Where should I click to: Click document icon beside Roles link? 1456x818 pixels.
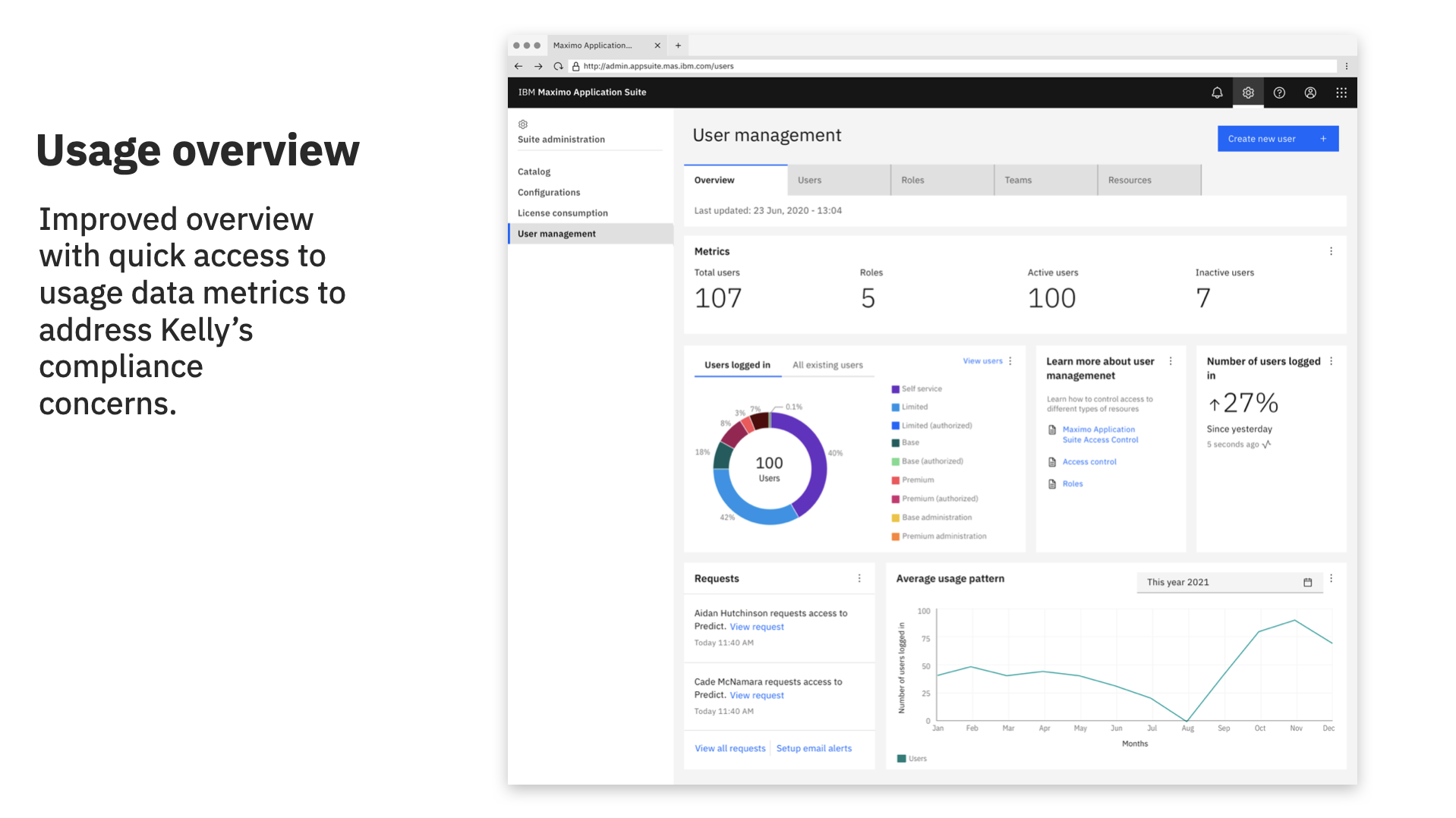1052,484
